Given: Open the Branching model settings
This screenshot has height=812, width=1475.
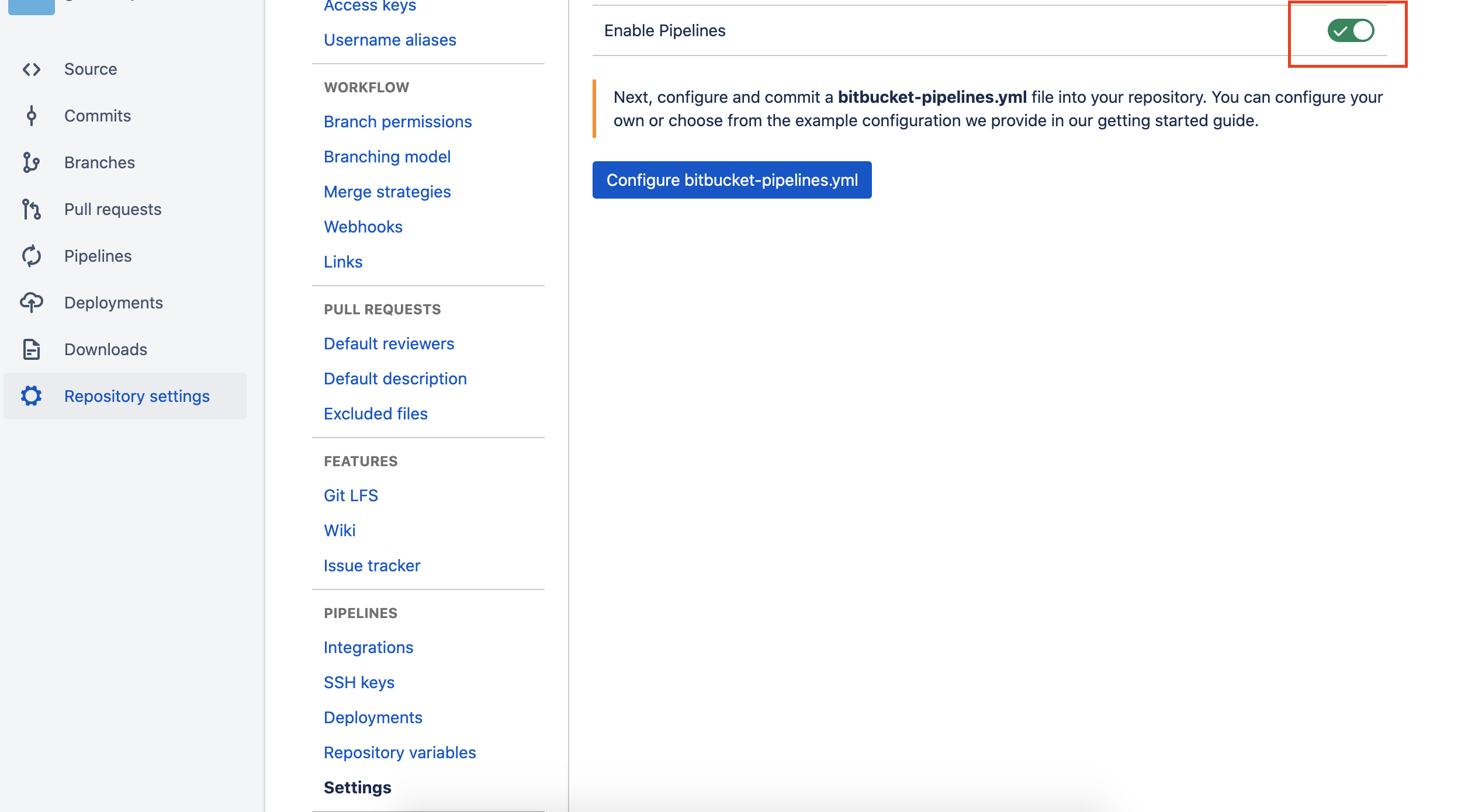Looking at the screenshot, I should tap(387, 157).
